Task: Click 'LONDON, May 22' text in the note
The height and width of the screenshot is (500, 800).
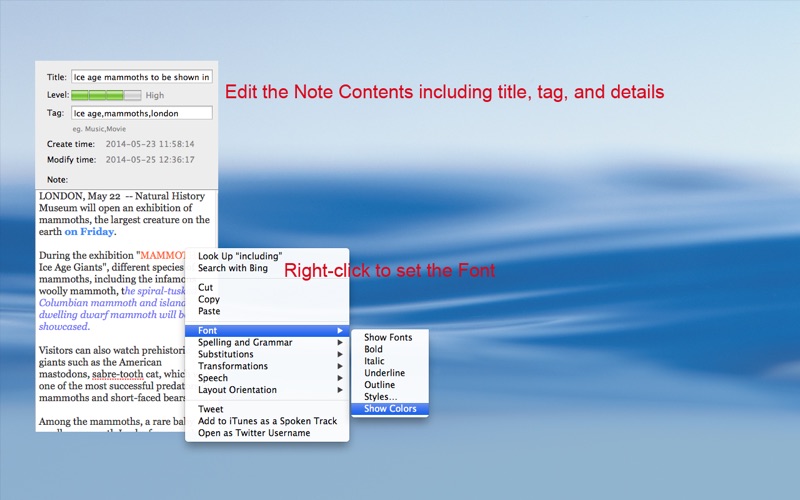Action: coord(80,196)
